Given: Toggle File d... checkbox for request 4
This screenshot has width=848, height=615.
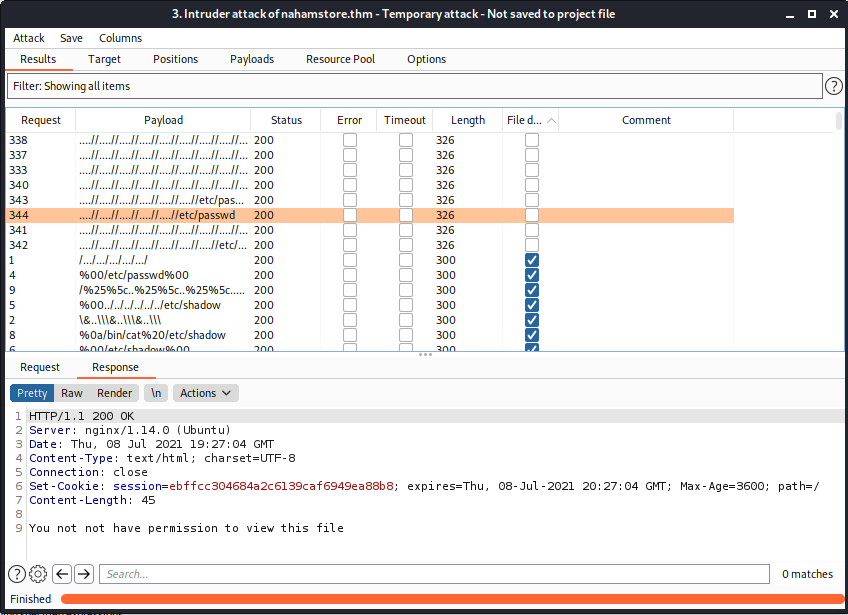Looking at the screenshot, I should click(532, 275).
